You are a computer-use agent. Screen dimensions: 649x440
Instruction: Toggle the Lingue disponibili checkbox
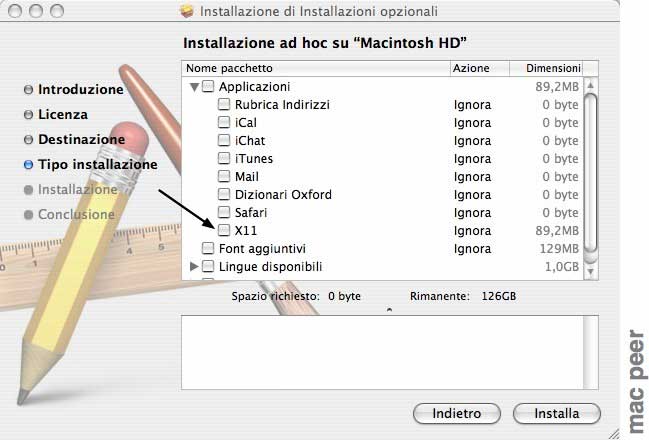point(208,267)
